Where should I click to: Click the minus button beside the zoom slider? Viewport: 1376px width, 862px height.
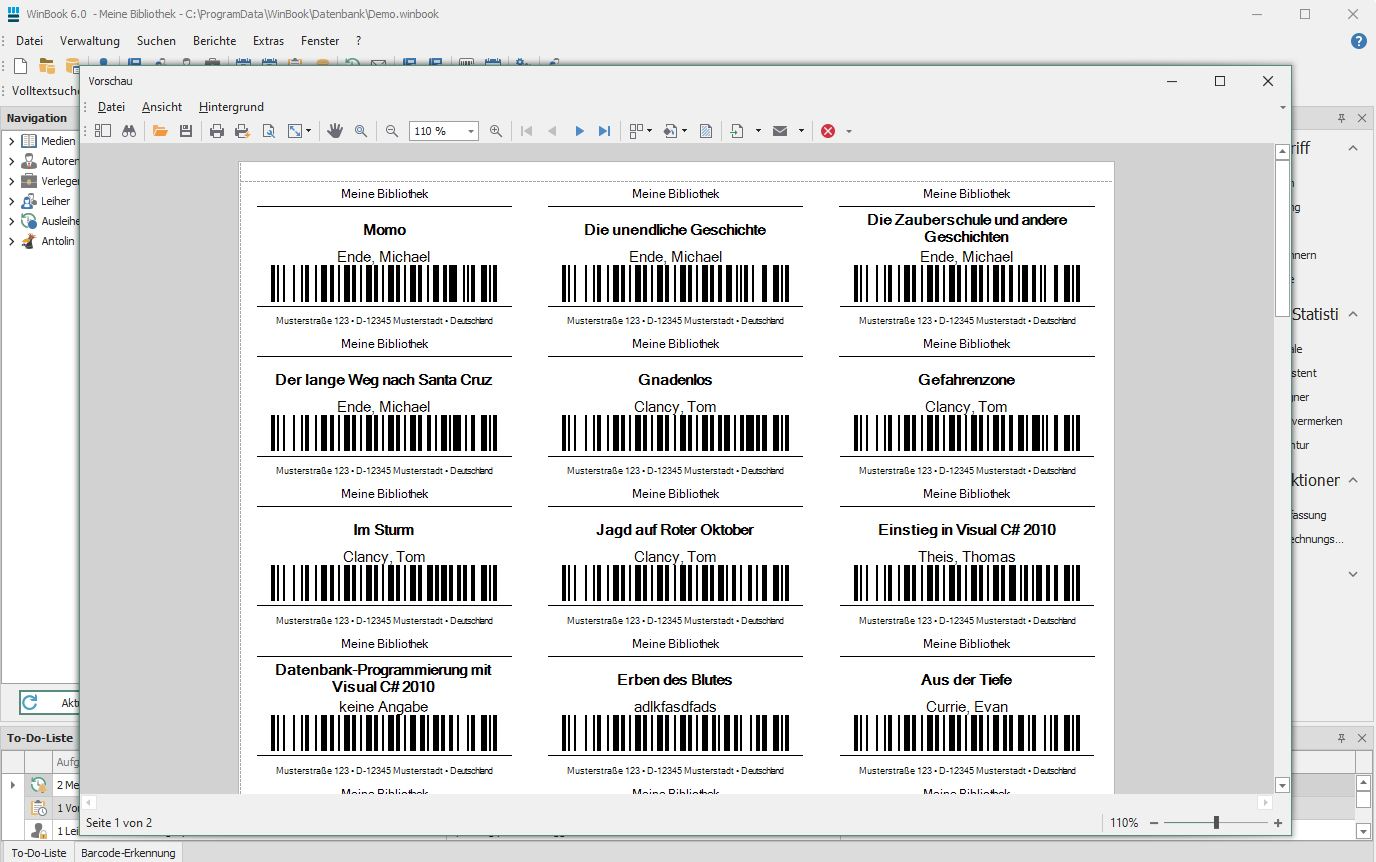1154,823
